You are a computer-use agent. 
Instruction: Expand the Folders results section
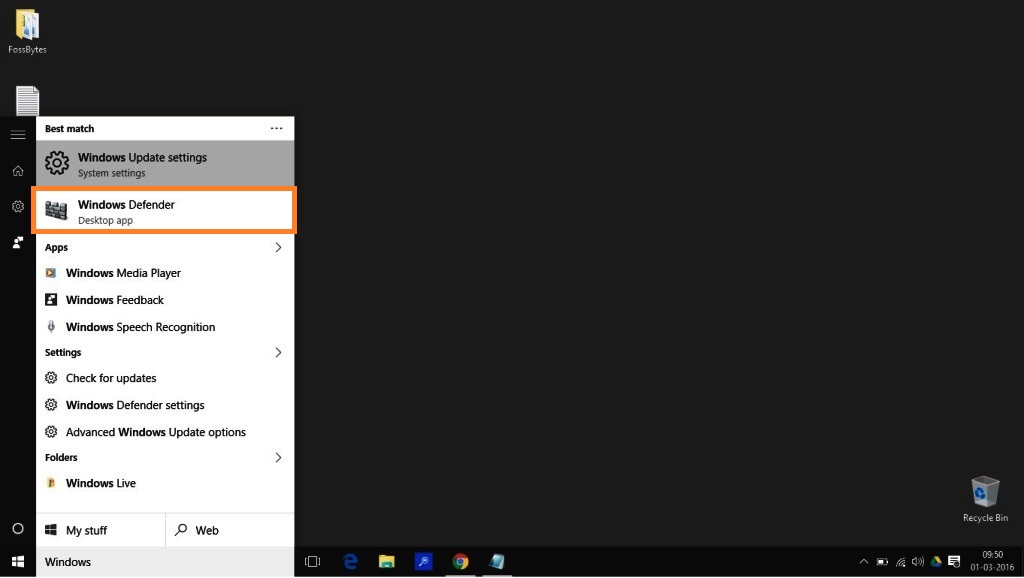click(279, 457)
